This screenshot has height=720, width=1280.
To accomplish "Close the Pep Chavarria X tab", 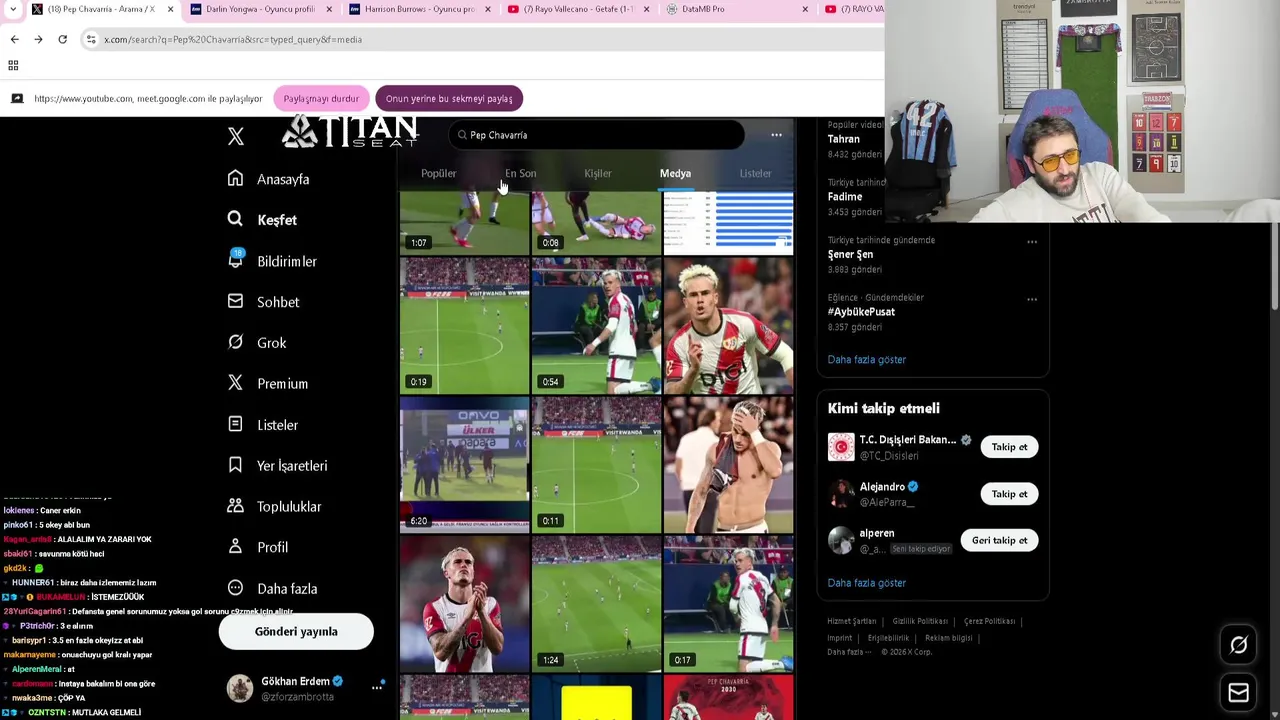I will (x=170, y=9).
